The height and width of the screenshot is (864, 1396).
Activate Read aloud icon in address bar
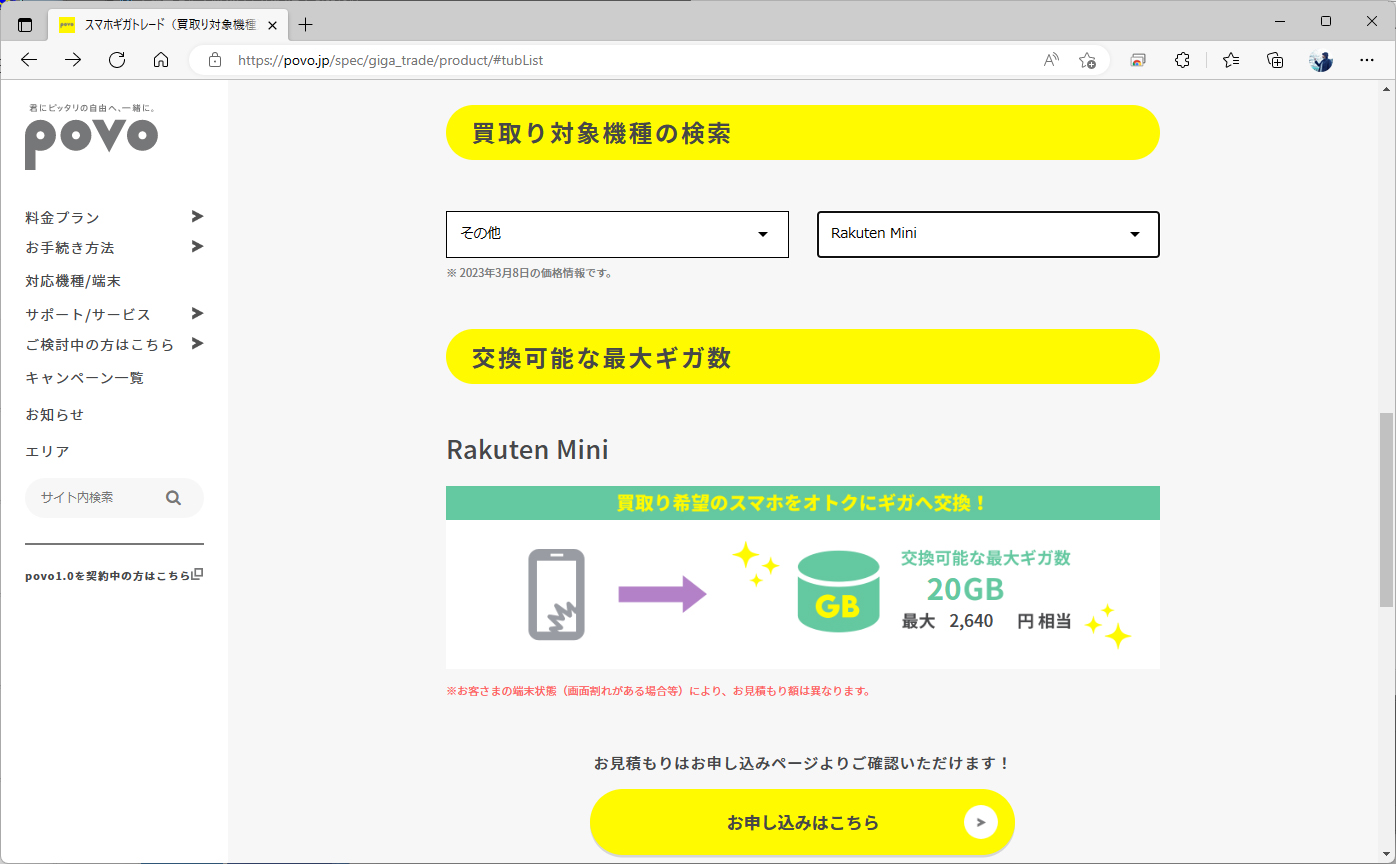click(x=1051, y=60)
